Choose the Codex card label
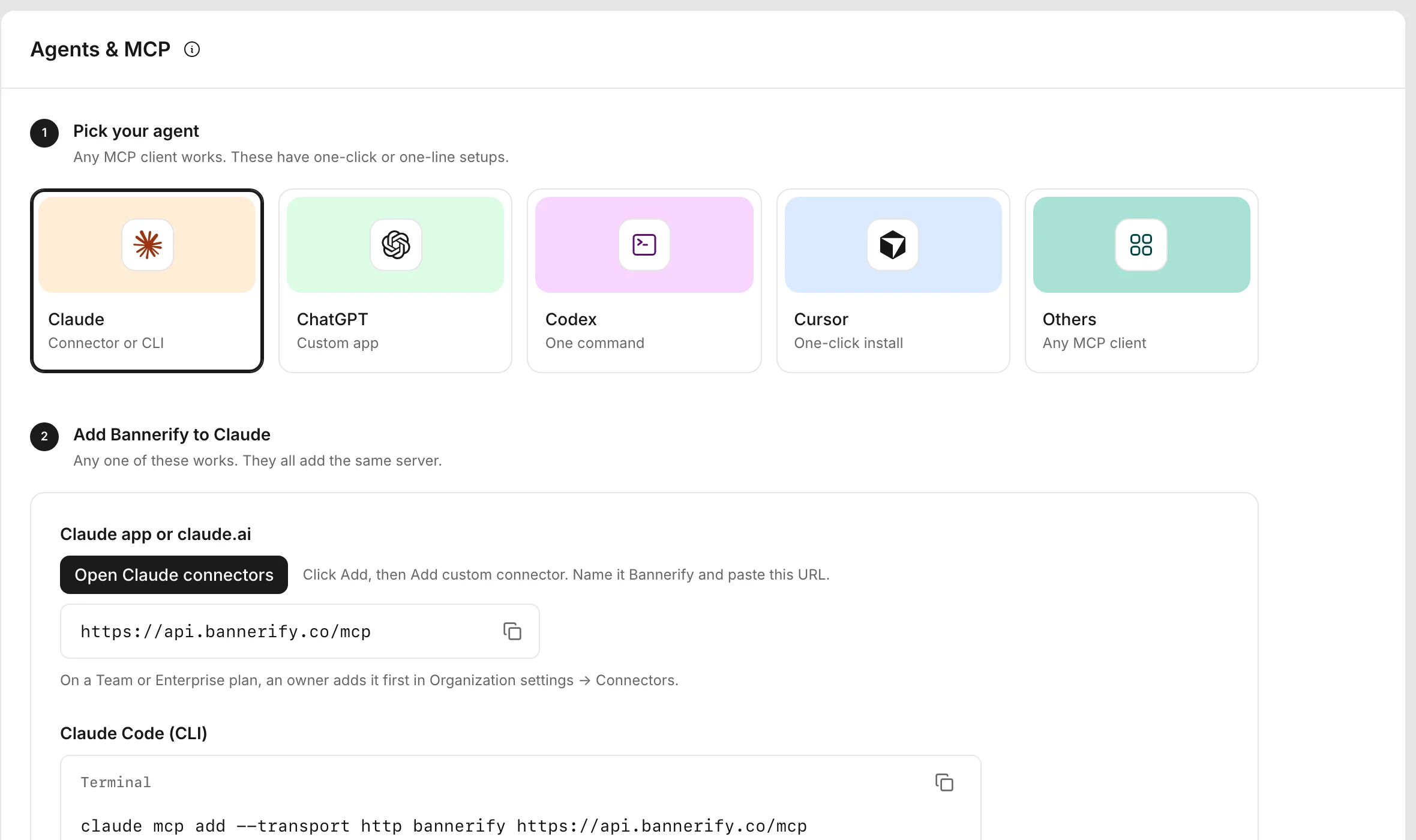Screen dimensions: 1416x840 click(571, 319)
